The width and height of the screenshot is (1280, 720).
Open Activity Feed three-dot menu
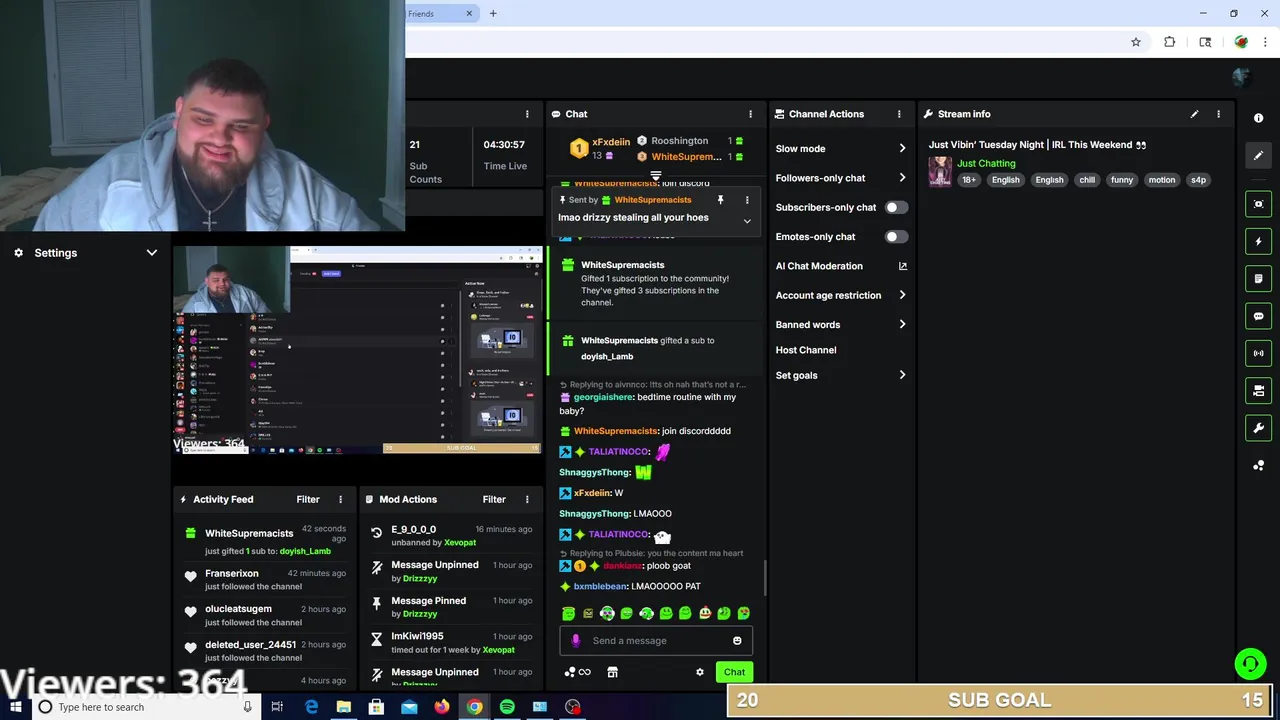point(340,499)
